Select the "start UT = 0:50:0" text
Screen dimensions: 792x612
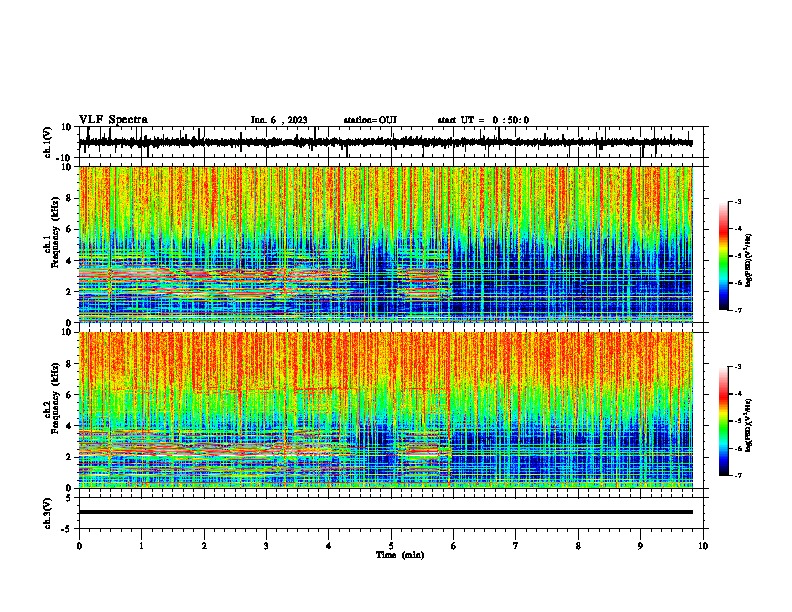(483, 120)
